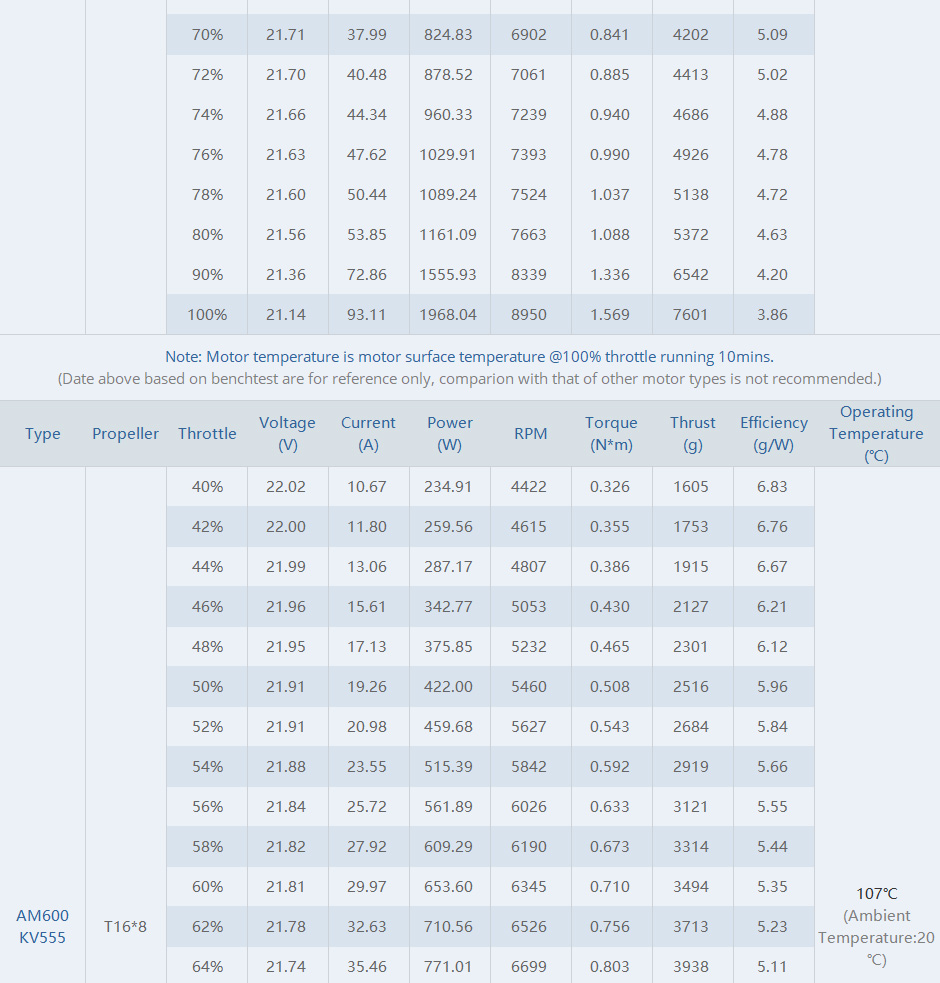
Task: Click the Efficiency (g/W) column header
Action: 773,434
